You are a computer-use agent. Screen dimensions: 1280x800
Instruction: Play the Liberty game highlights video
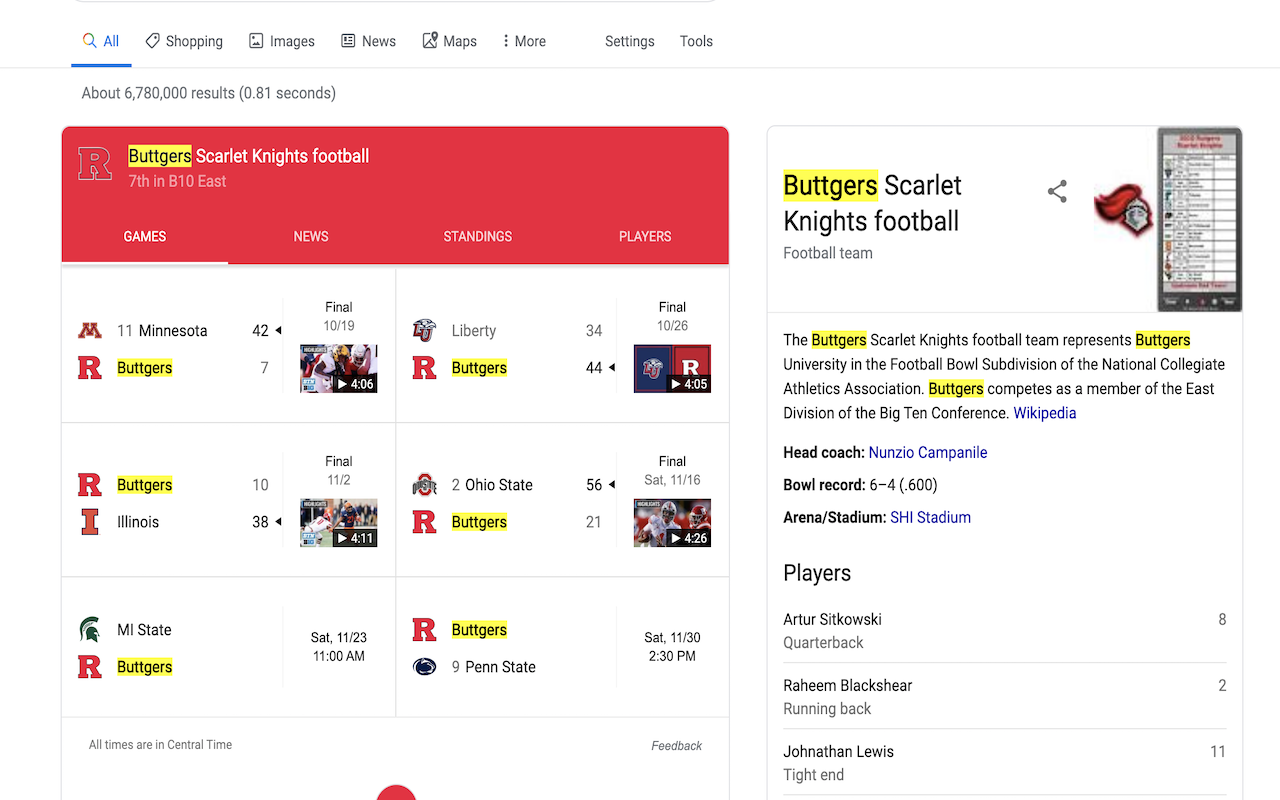(673, 369)
